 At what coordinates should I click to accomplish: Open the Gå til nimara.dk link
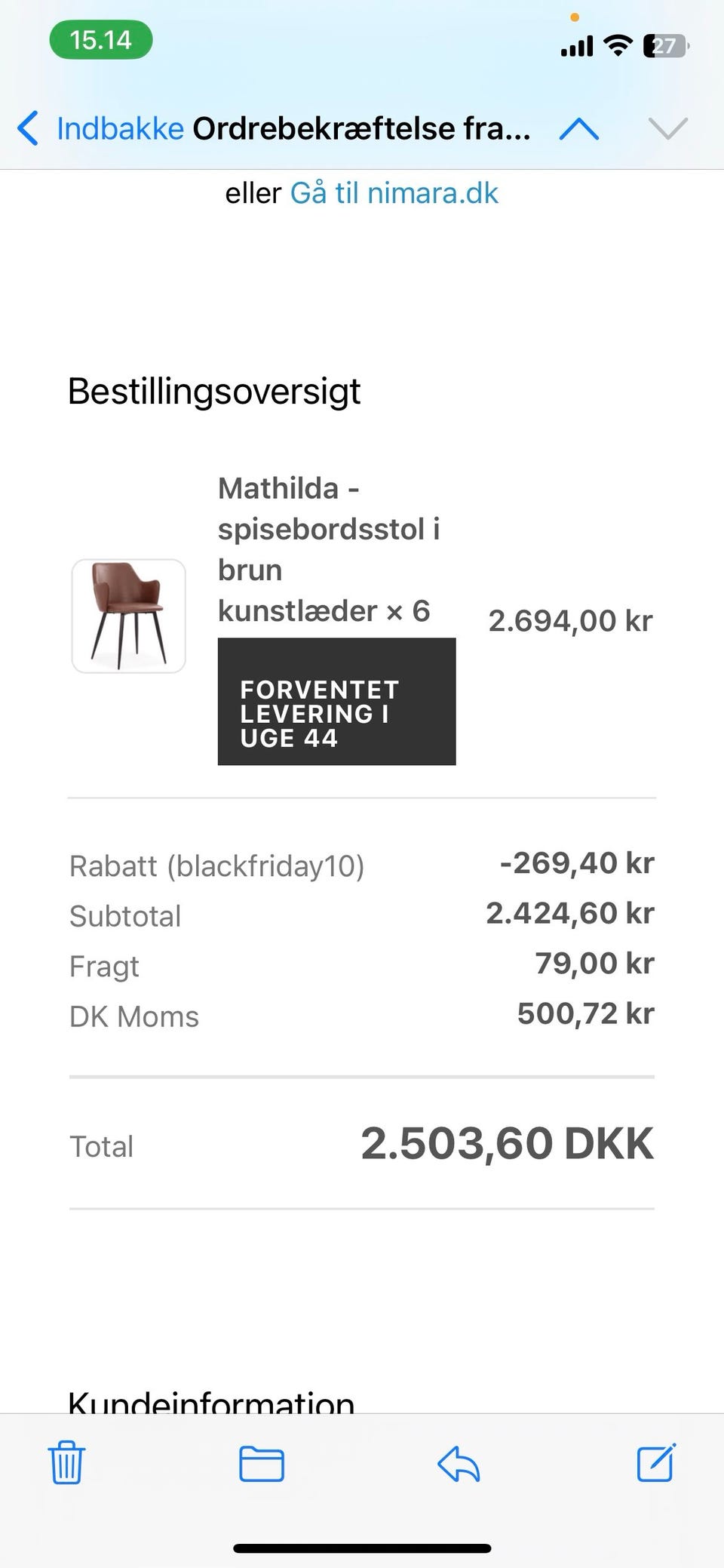pyautogui.click(x=394, y=193)
